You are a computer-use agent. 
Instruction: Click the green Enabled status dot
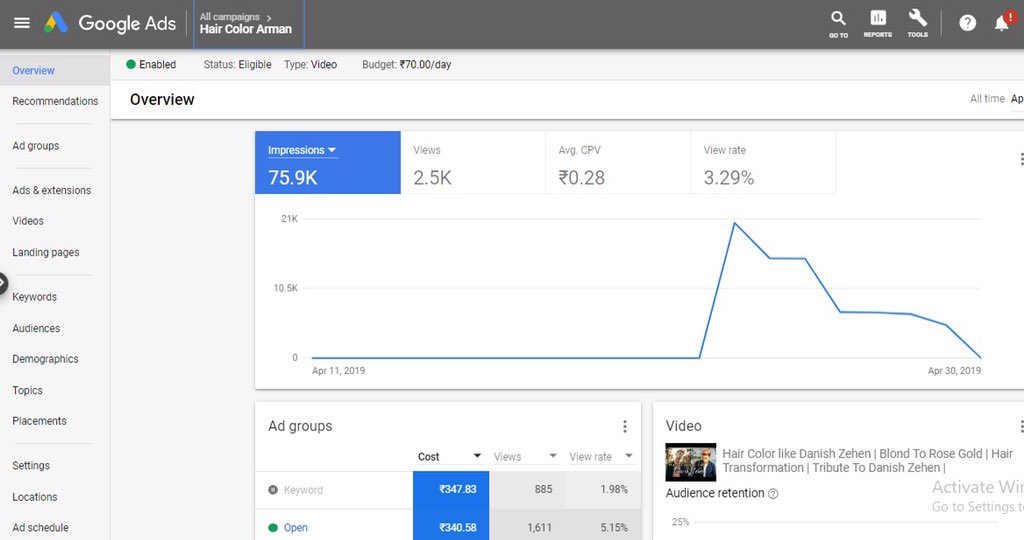pos(131,64)
